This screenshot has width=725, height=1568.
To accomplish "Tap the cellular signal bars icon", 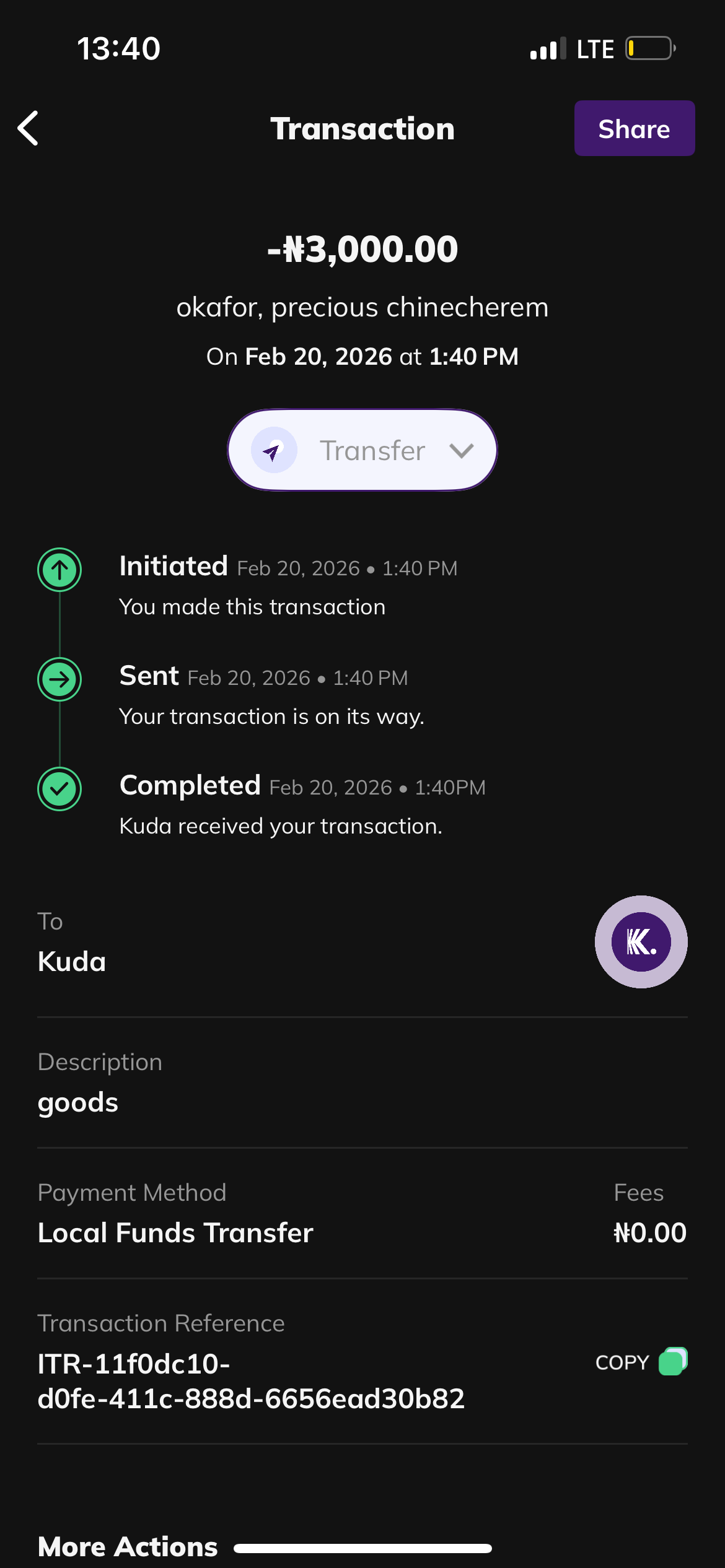I will [548, 48].
